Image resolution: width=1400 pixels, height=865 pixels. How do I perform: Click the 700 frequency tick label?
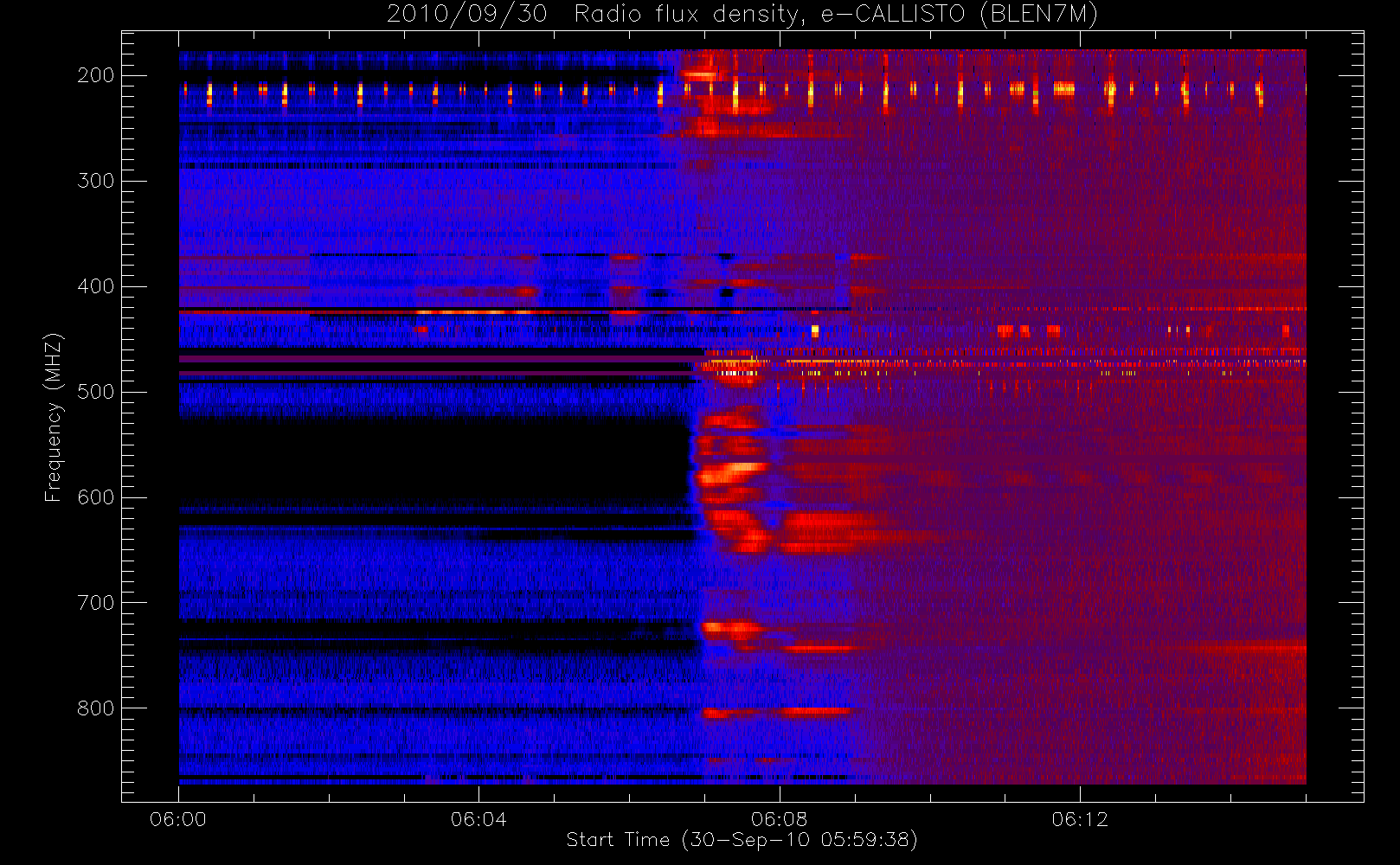pyautogui.click(x=96, y=603)
